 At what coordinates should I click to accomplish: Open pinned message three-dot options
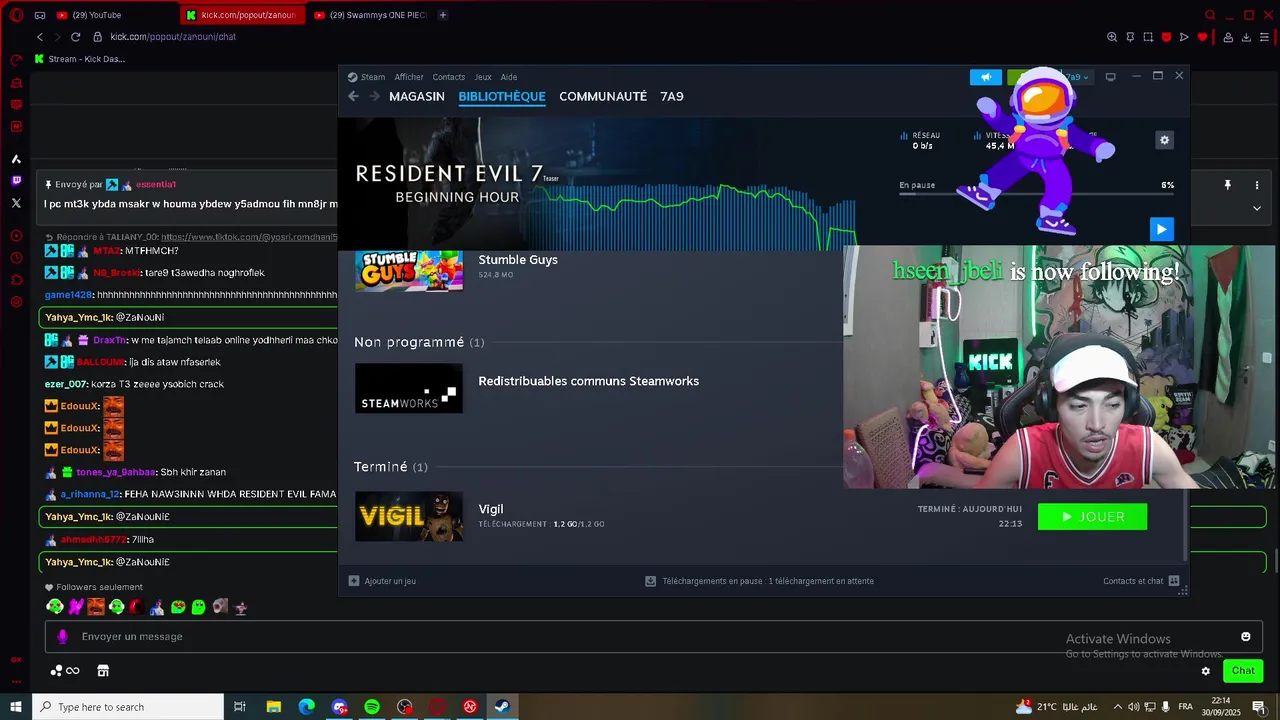pyautogui.click(x=1257, y=185)
